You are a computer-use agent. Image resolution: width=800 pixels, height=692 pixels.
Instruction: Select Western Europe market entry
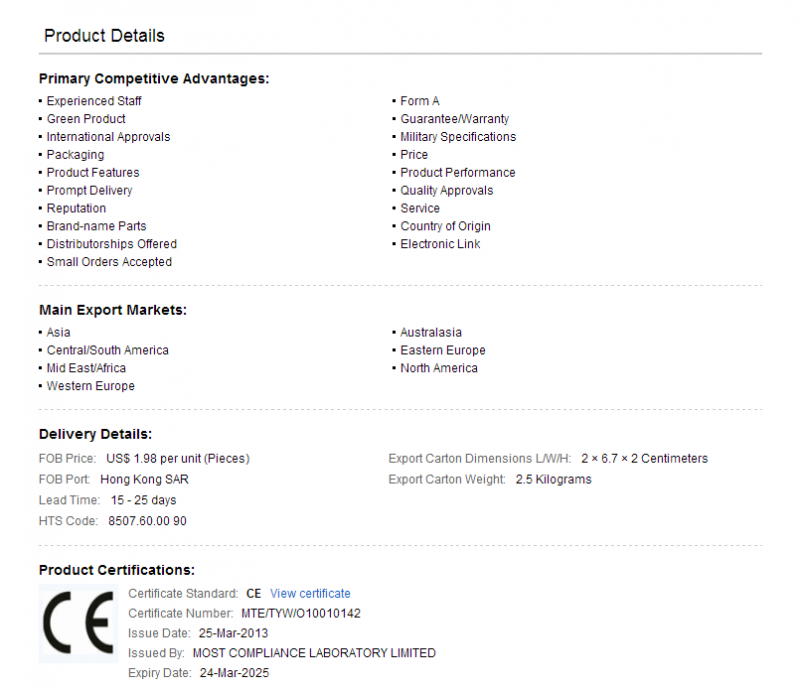[90, 386]
